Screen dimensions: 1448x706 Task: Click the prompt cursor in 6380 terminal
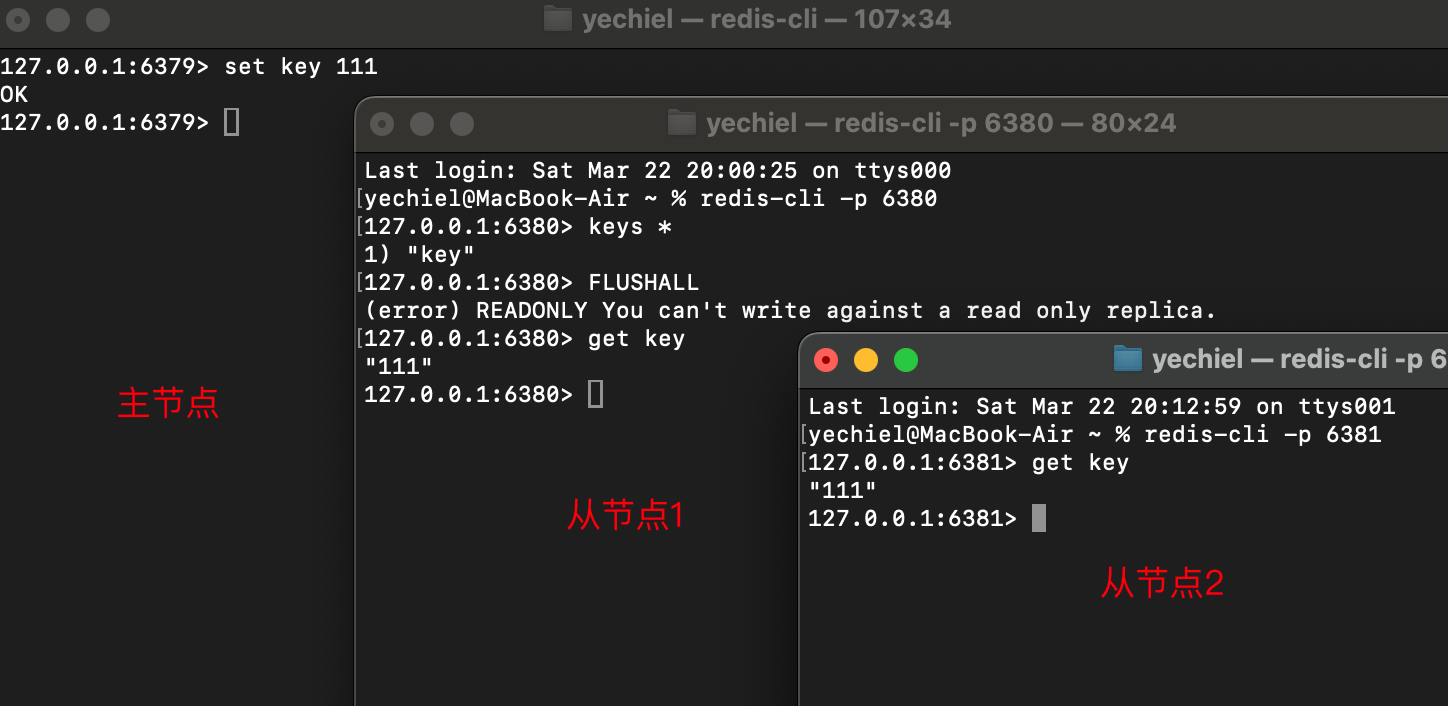[595, 395]
